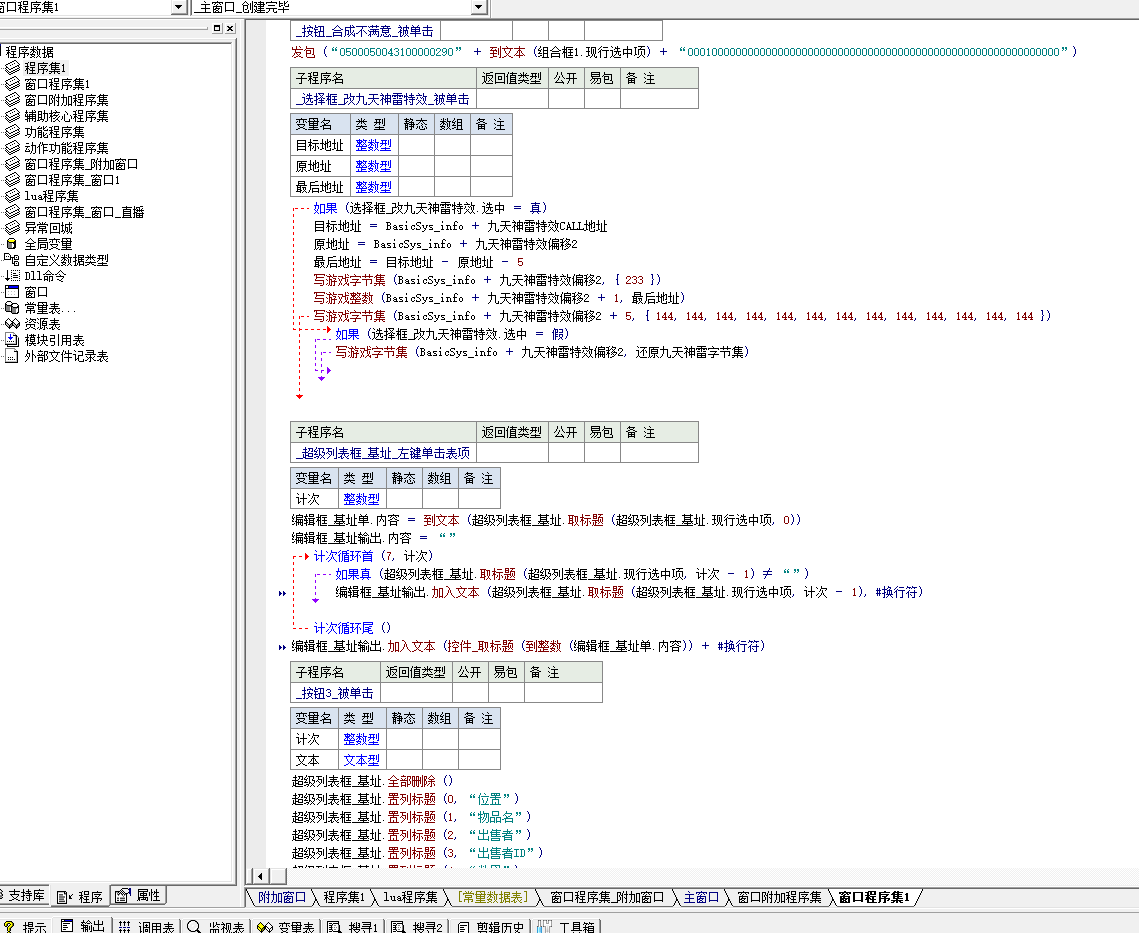Click the 变量表 icon in bottom bar

coord(265,926)
